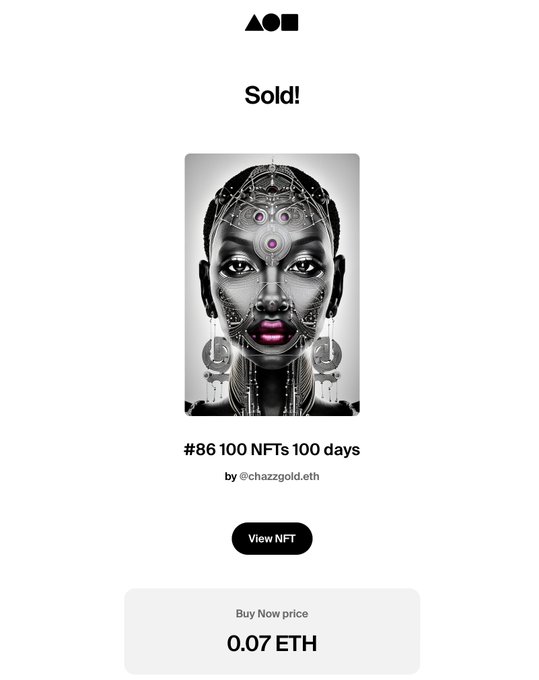This screenshot has height=680, width=539.
Task: Open the sold NFT artwork thumbnail
Action: tap(272, 284)
